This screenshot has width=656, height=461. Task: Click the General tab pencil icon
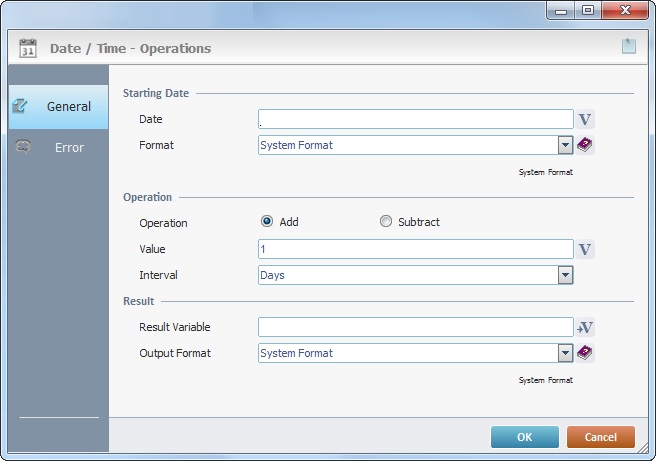[x=20, y=106]
